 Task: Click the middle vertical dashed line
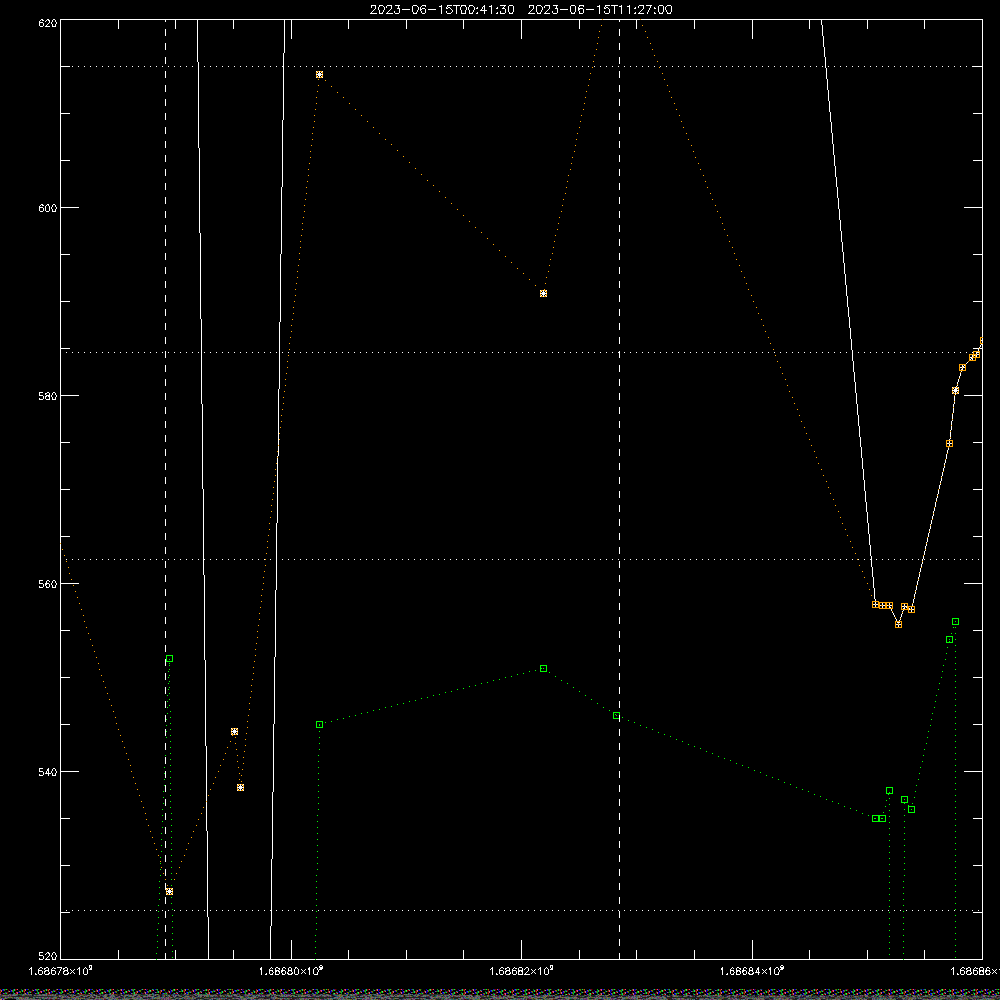pyautogui.click(x=619, y=489)
